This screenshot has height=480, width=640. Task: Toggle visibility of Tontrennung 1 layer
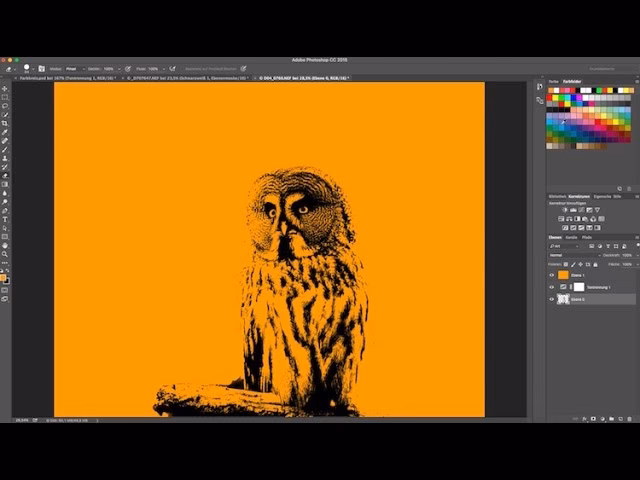tap(551, 286)
